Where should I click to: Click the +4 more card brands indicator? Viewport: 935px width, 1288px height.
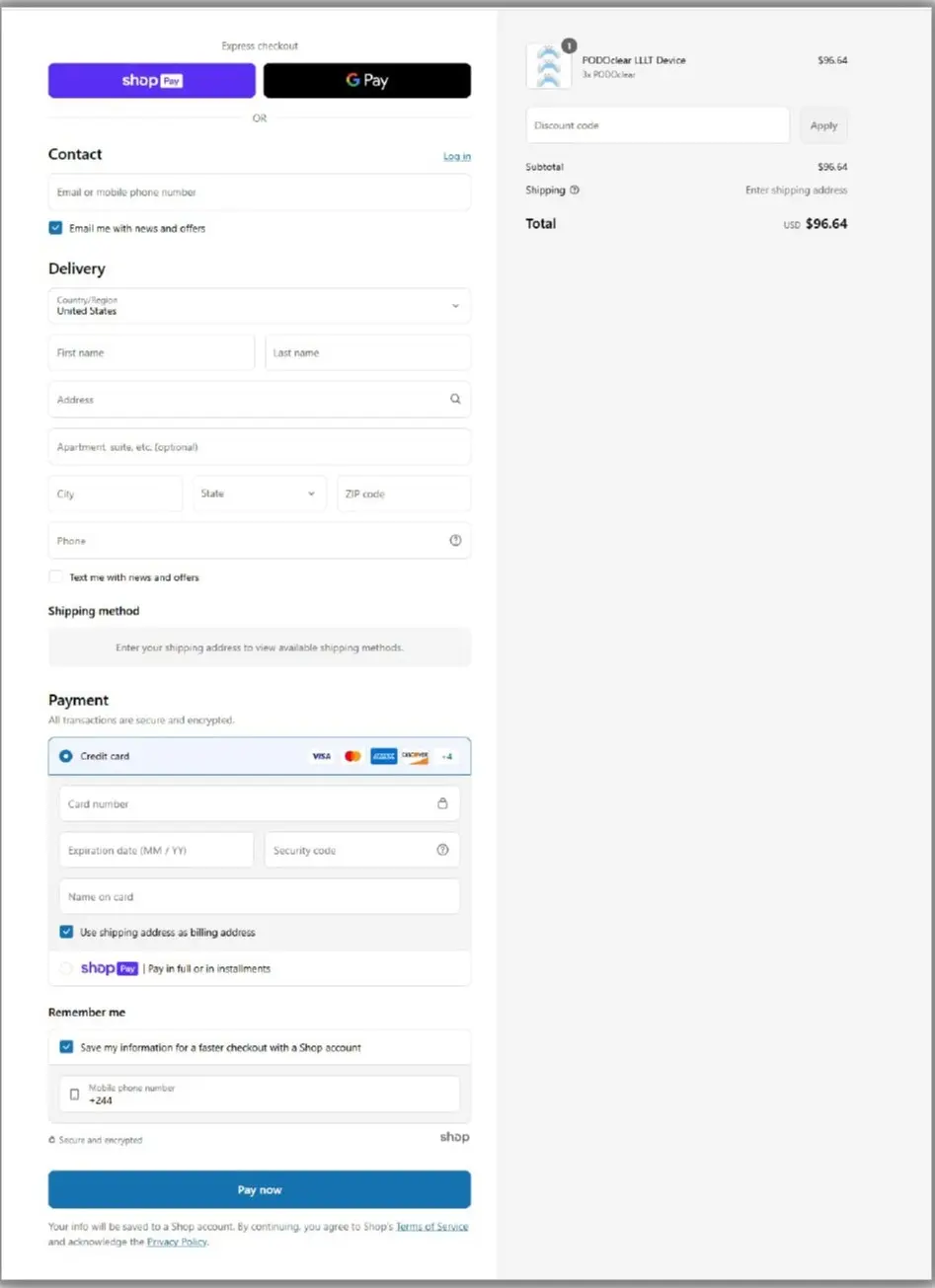445,756
